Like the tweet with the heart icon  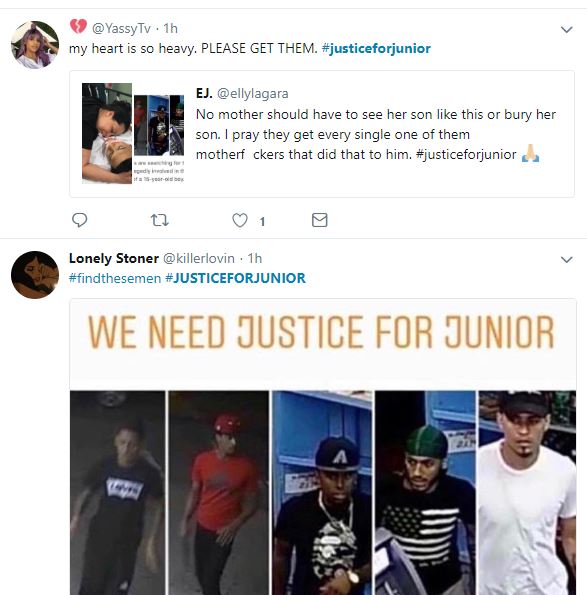point(240,220)
